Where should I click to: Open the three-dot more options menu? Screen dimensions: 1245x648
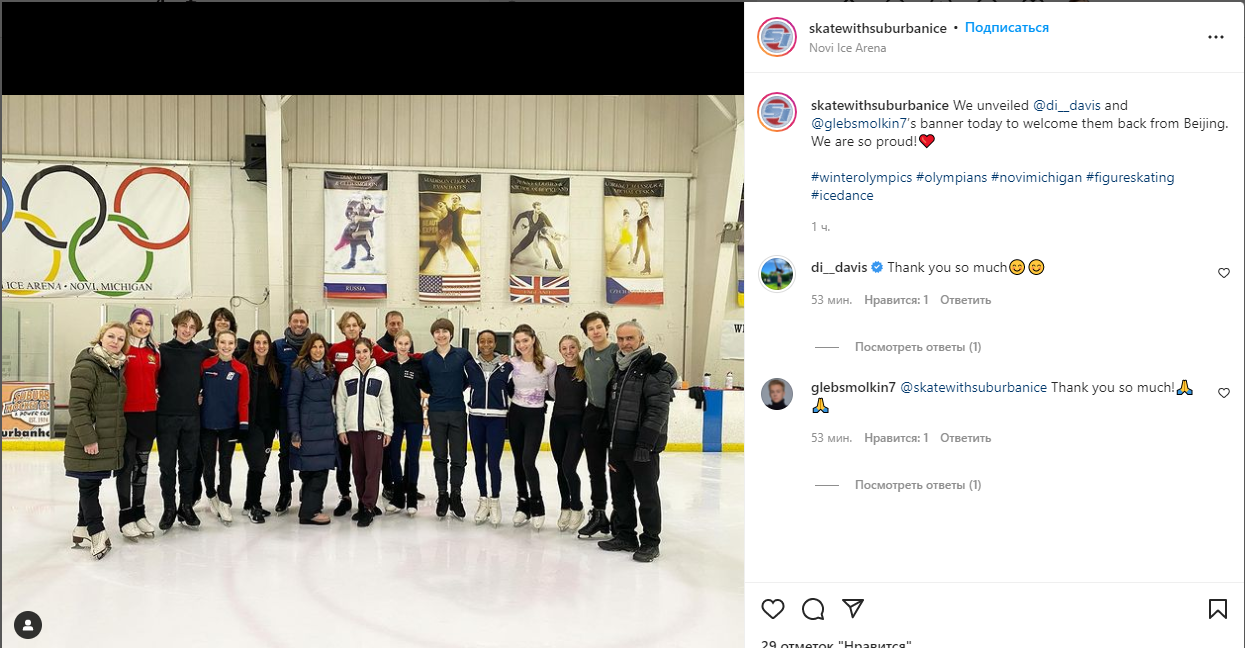[1216, 37]
